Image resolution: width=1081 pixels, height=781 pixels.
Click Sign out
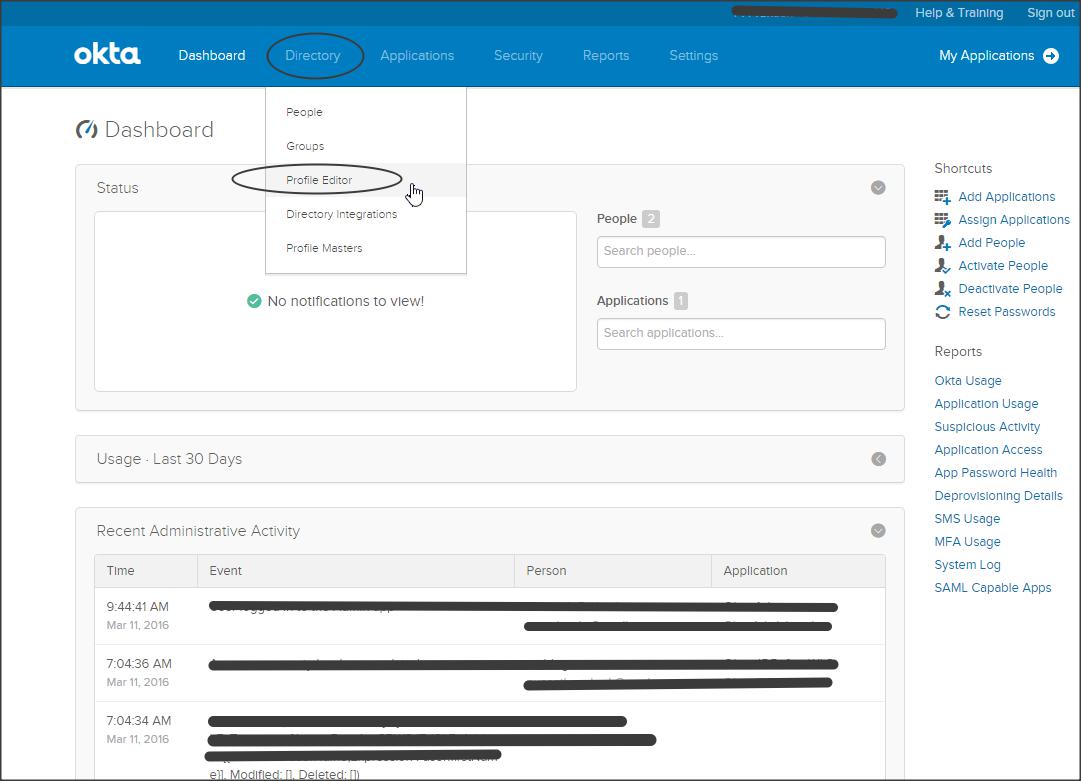point(1051,12)
